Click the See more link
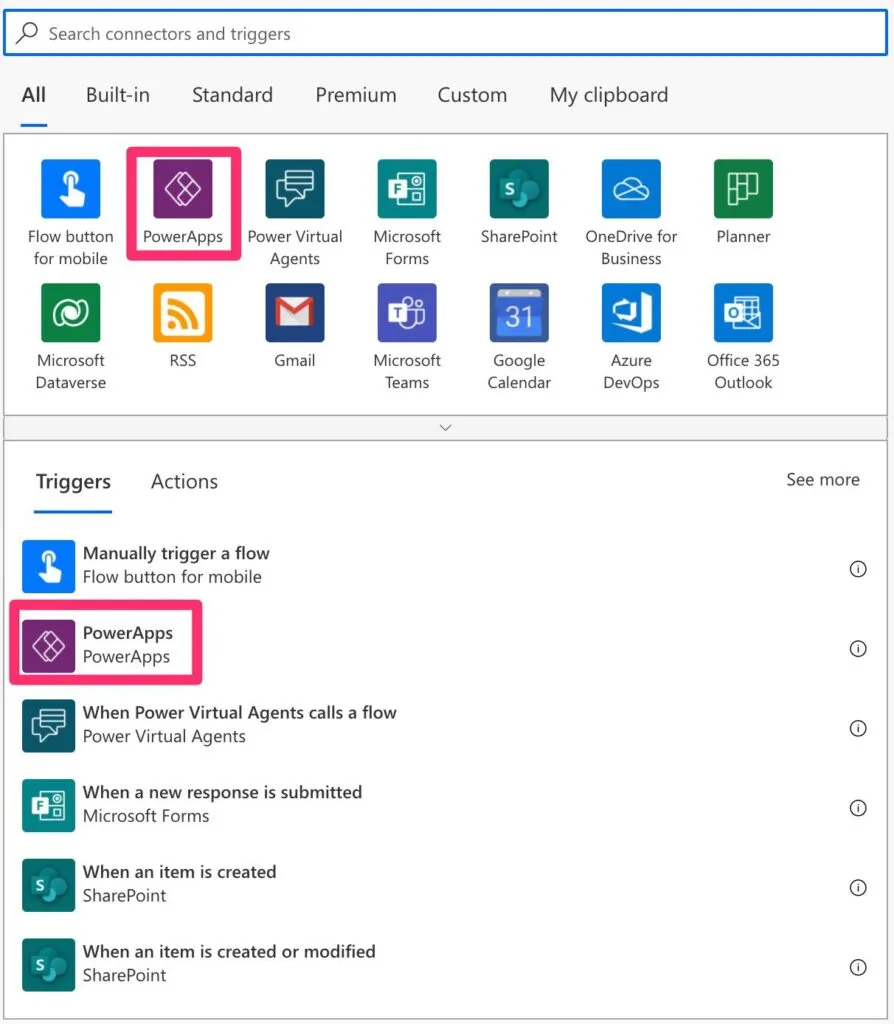The image size is (894, 1024). (822, 480)
